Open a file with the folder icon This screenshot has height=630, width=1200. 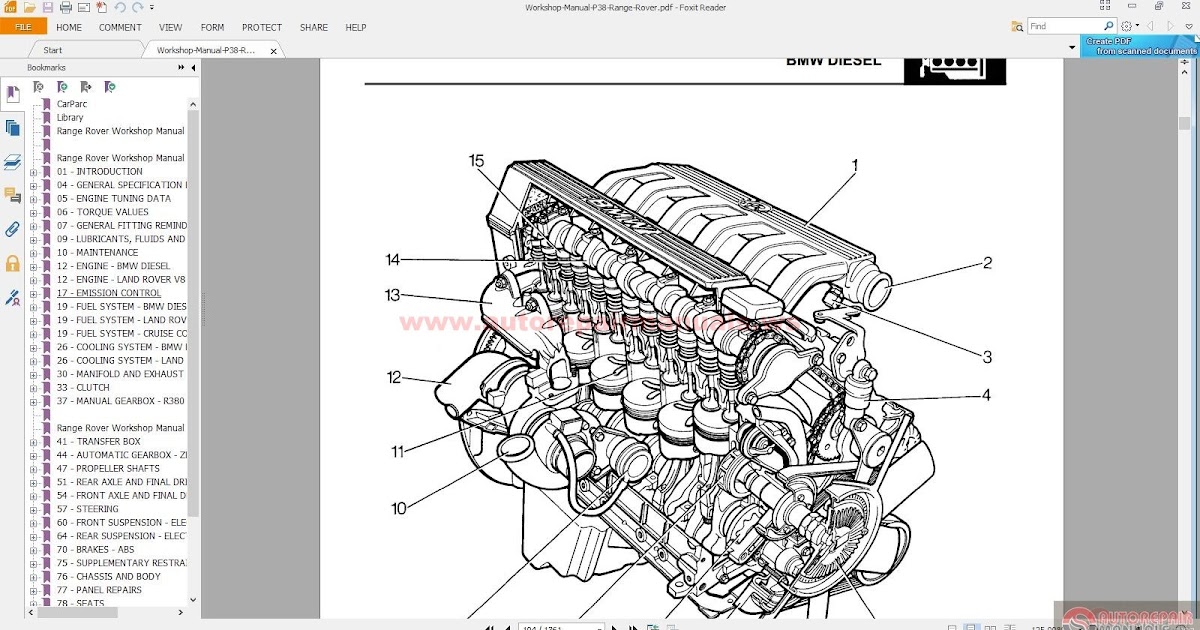tap(30, 8)
